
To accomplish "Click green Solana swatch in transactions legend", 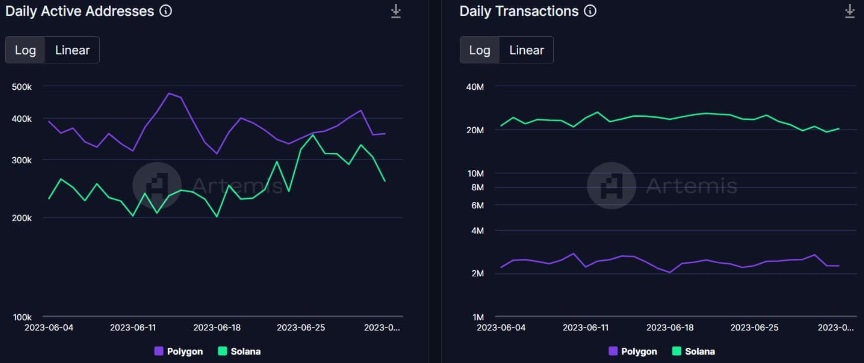I will 677,351.
